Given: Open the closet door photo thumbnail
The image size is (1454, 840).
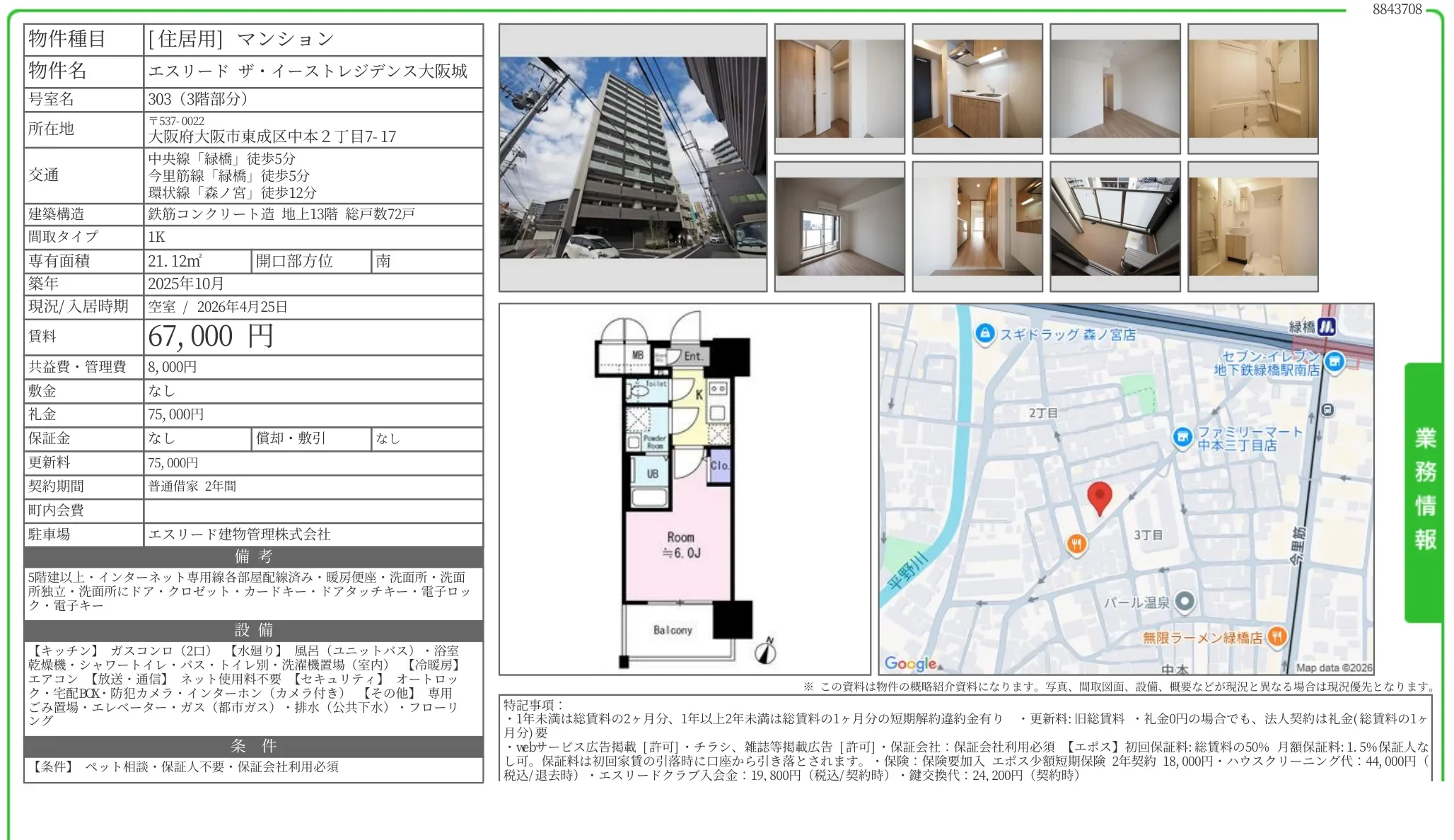Looking at the screenshot, I should click(839, 88).
